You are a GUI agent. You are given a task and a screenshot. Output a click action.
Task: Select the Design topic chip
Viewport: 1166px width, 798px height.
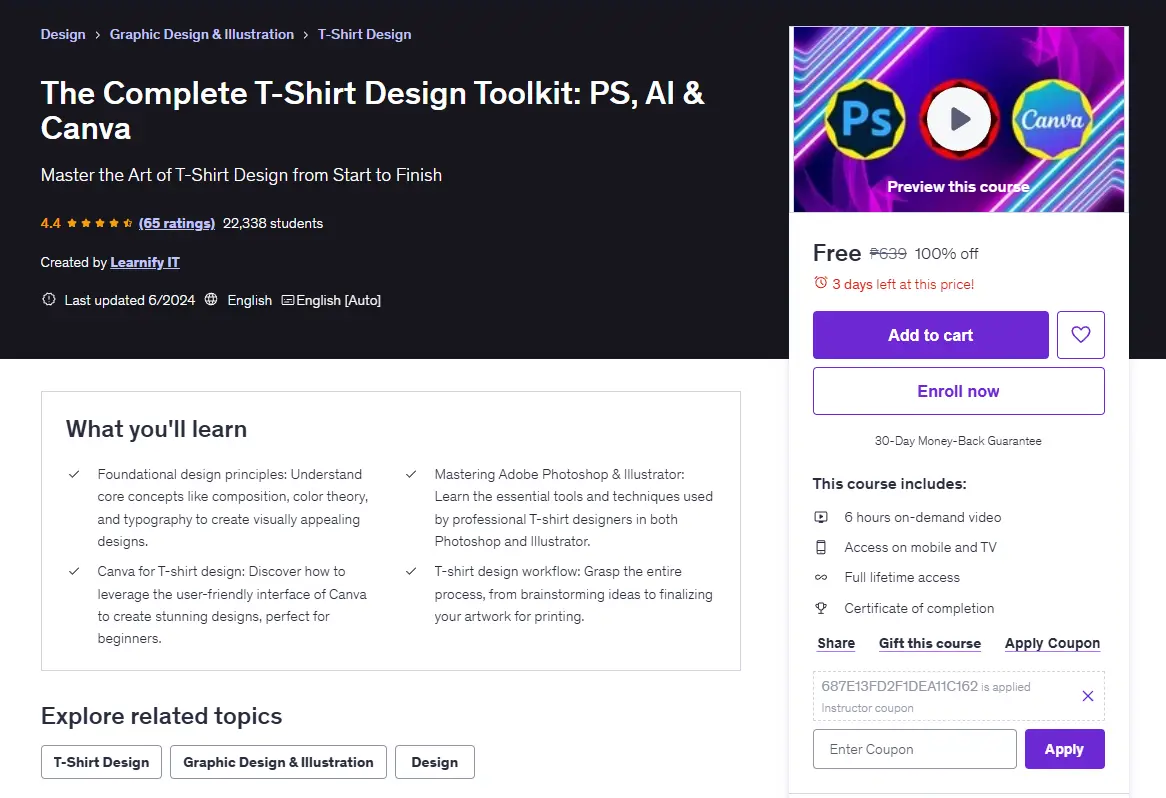coord(435,762)
